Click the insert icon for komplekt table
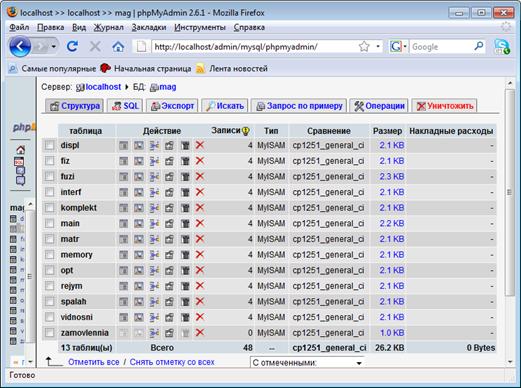The image size is (521, 388). [x=154, y=208]
